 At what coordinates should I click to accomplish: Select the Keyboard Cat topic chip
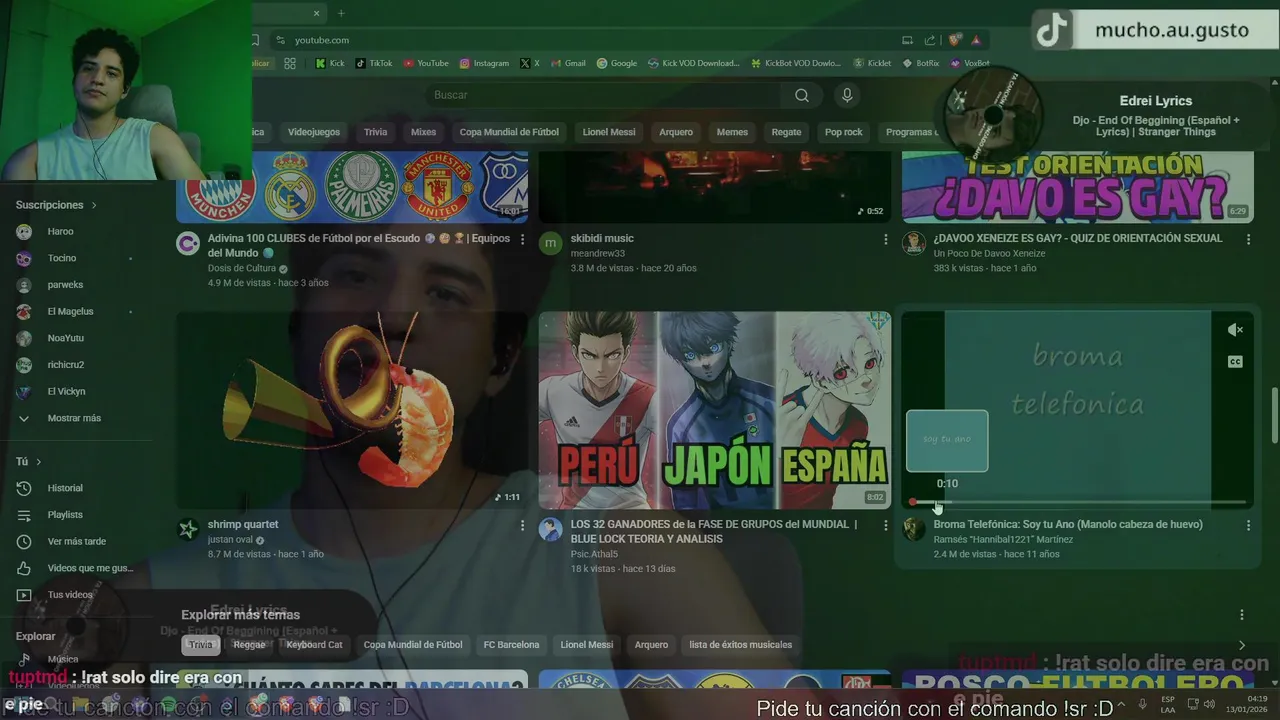coord(314,645)
